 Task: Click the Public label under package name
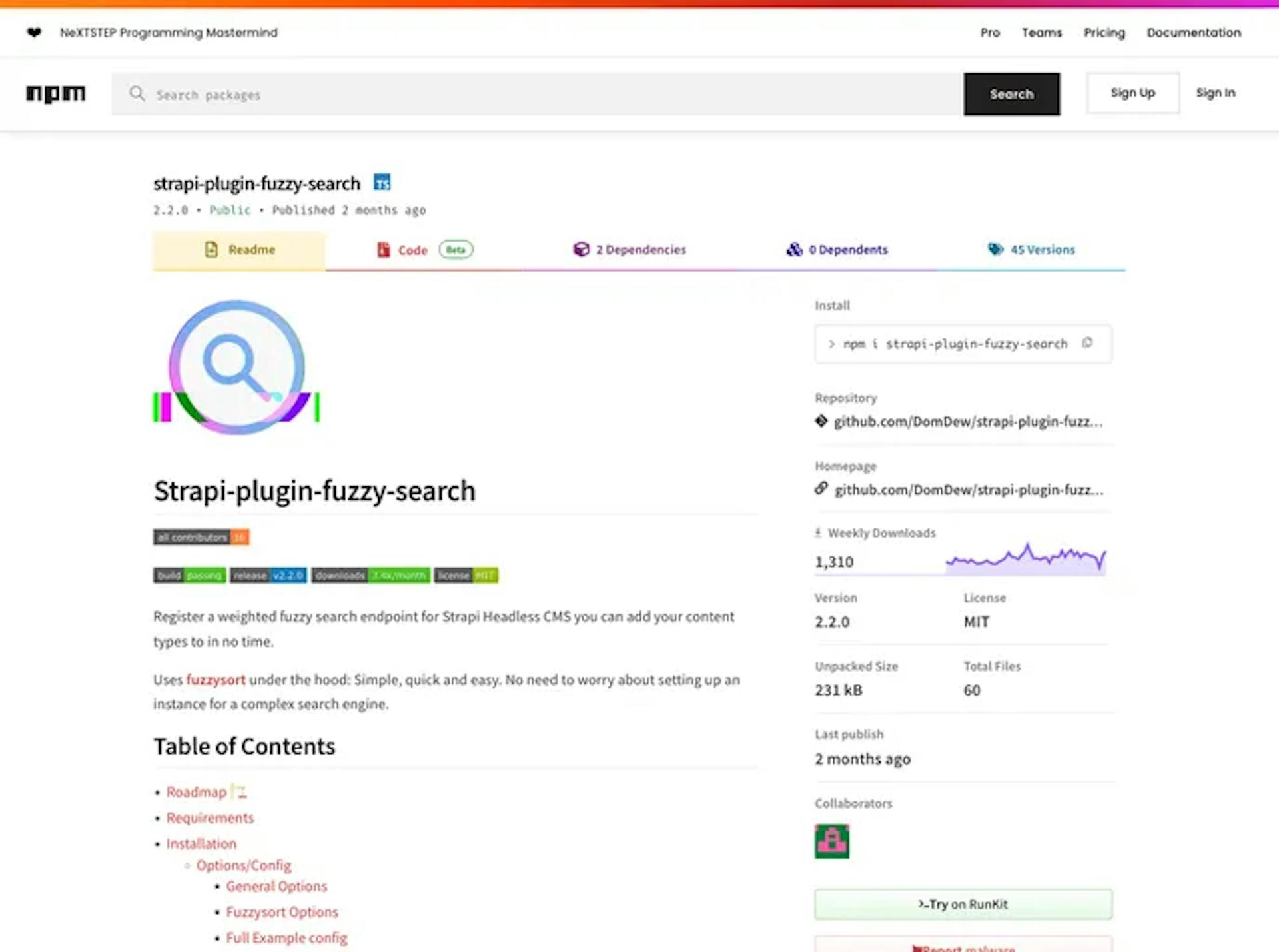click(230, 210)
